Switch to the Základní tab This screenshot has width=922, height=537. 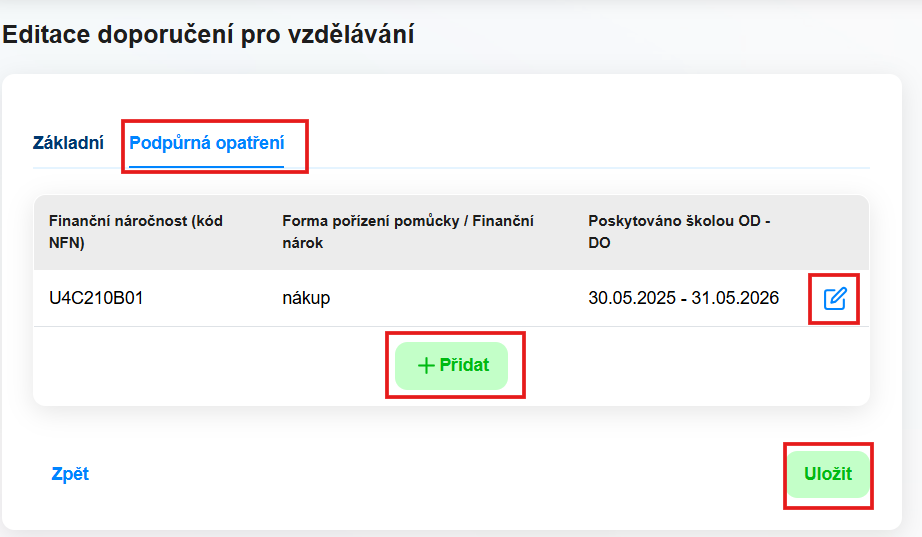pyautogui.click(x=68, y=143)
